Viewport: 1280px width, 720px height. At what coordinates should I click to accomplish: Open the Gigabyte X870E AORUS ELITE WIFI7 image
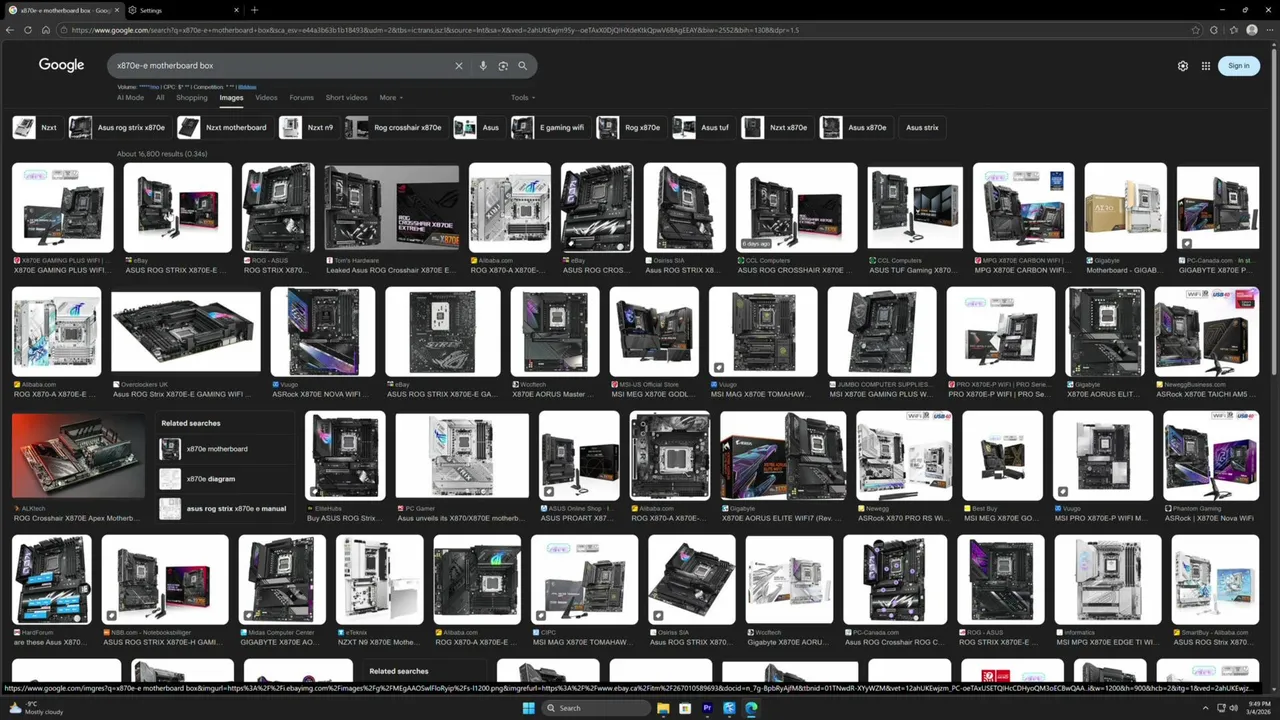tap(783, 456)
